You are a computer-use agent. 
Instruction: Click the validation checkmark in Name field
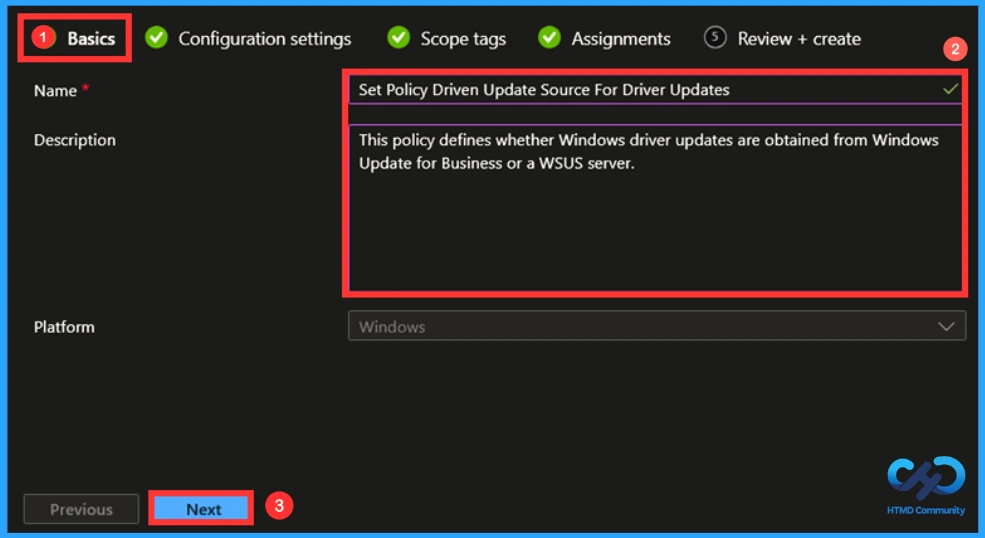pos(950,89)
